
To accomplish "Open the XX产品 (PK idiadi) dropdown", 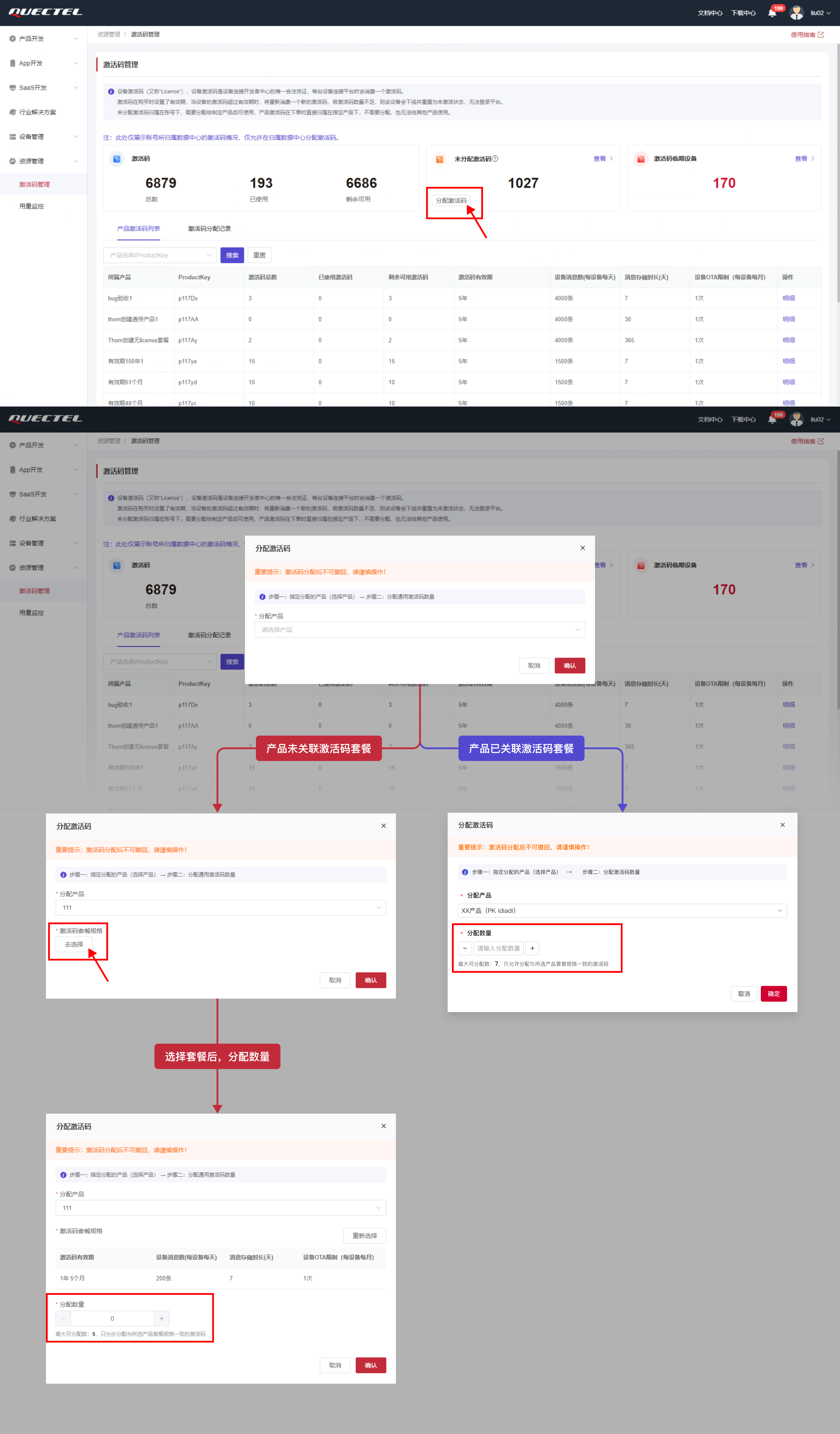I will 622,910.
